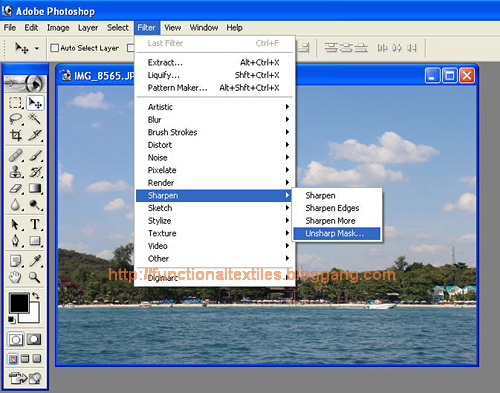Select the Move tool in the toolbox
The image size is (500, 393).
point(35,103)
